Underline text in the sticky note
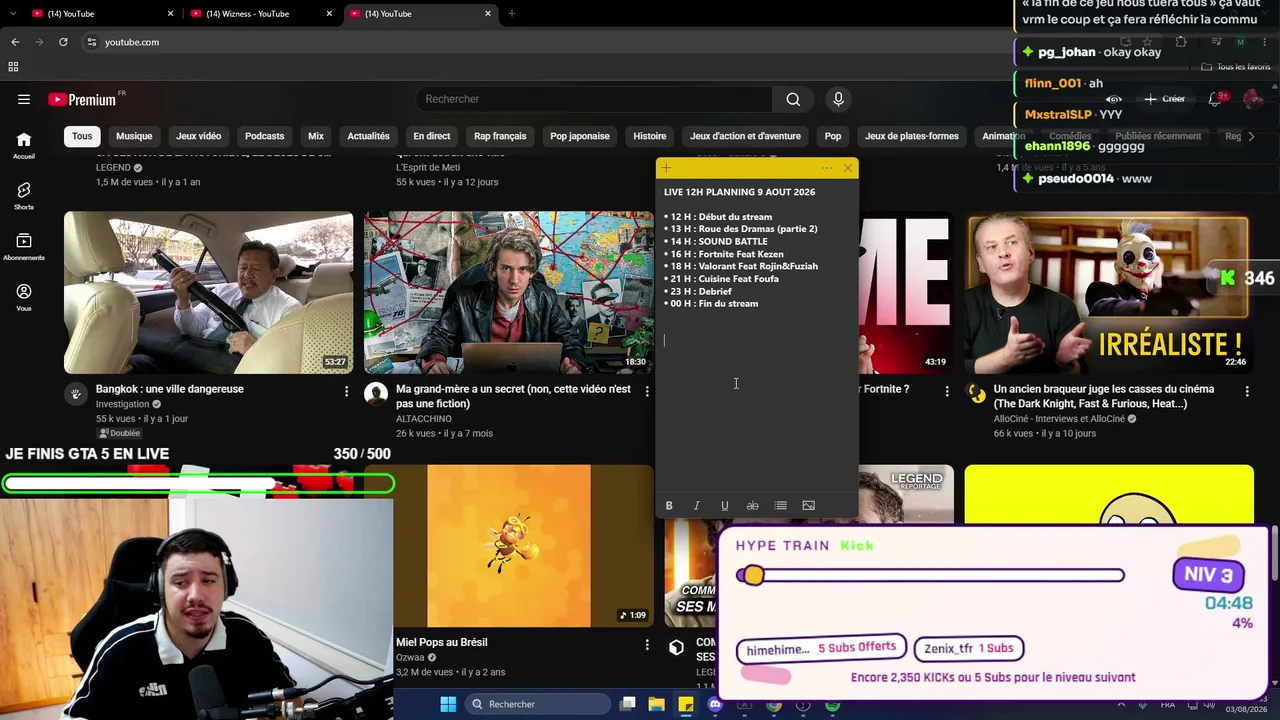 coord(725,506)
